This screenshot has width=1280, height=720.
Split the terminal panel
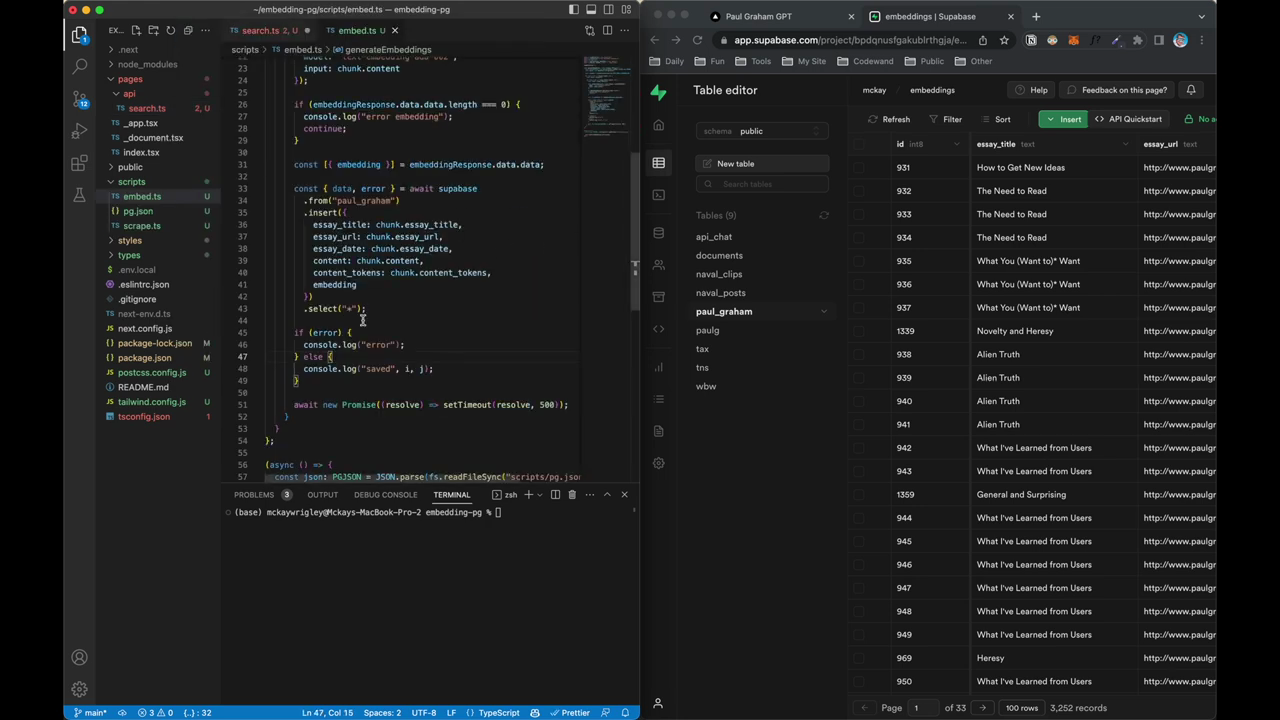pyautogui.click(x=555, y=494)
